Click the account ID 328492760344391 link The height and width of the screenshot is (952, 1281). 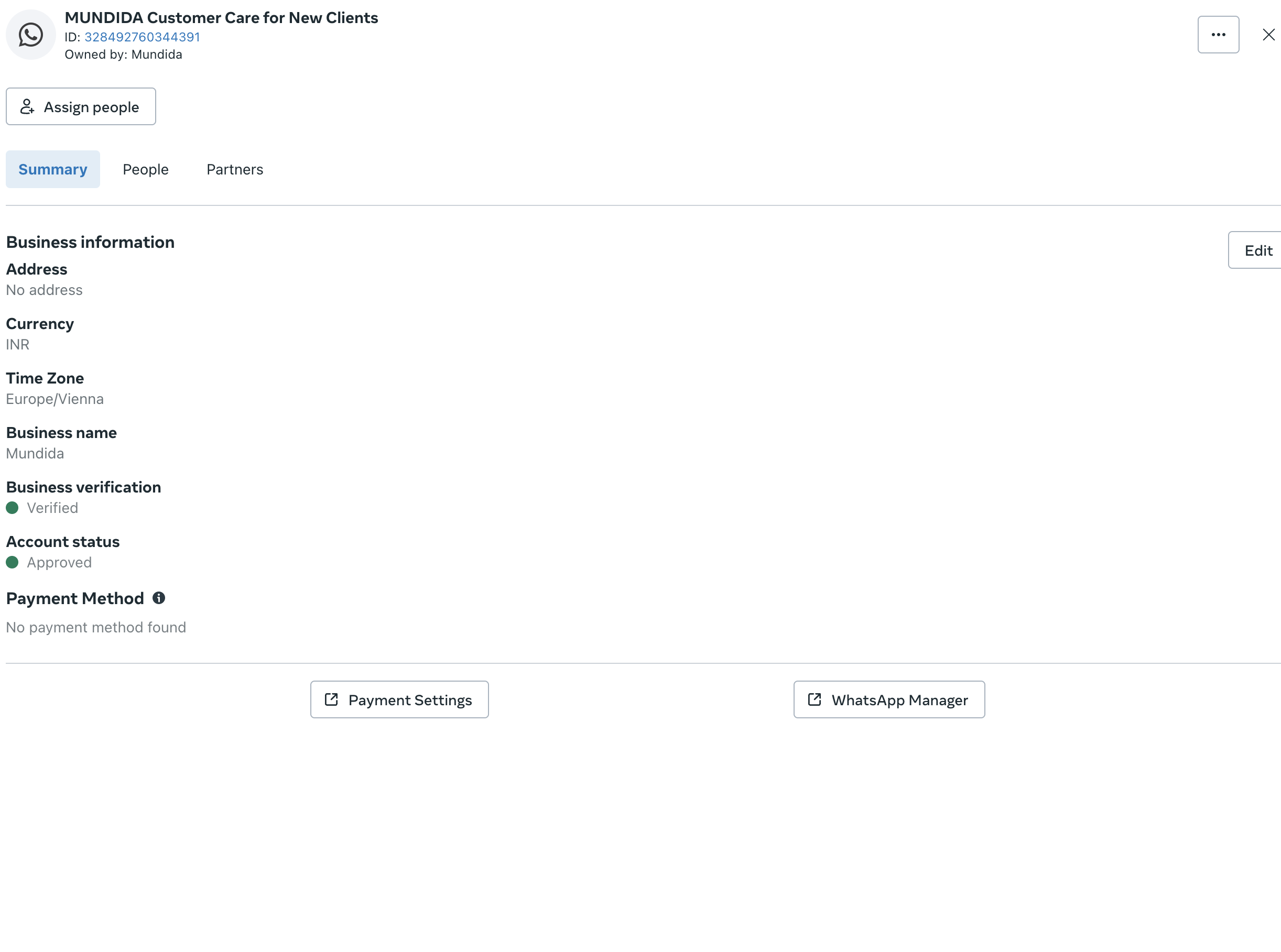point(143,37)
